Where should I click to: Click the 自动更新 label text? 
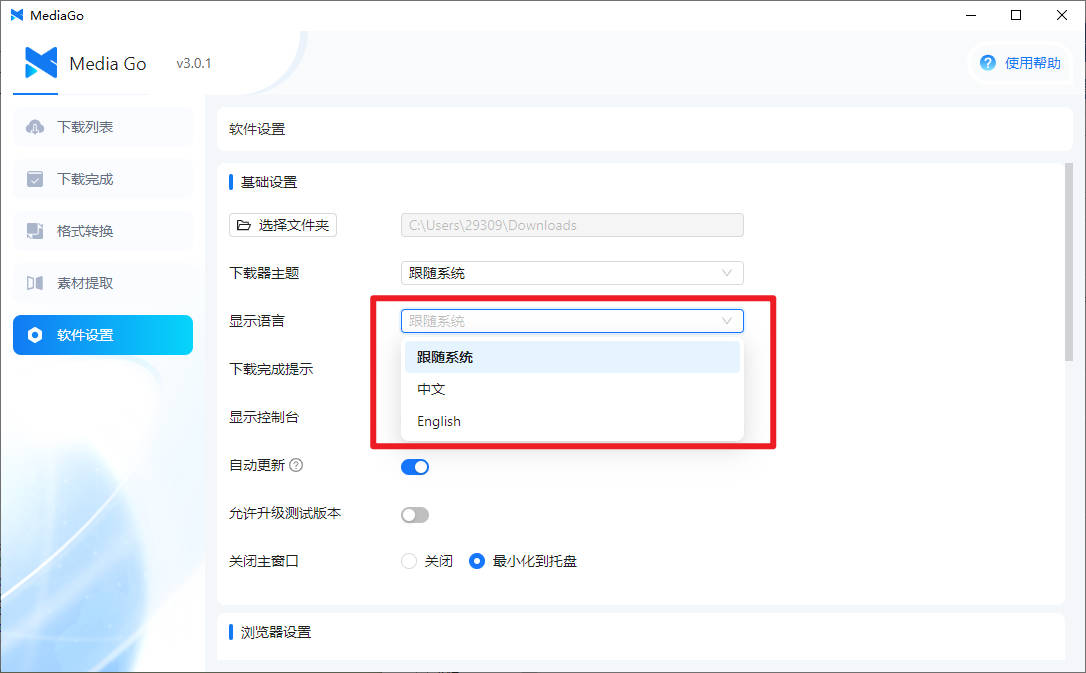(257, 465)
